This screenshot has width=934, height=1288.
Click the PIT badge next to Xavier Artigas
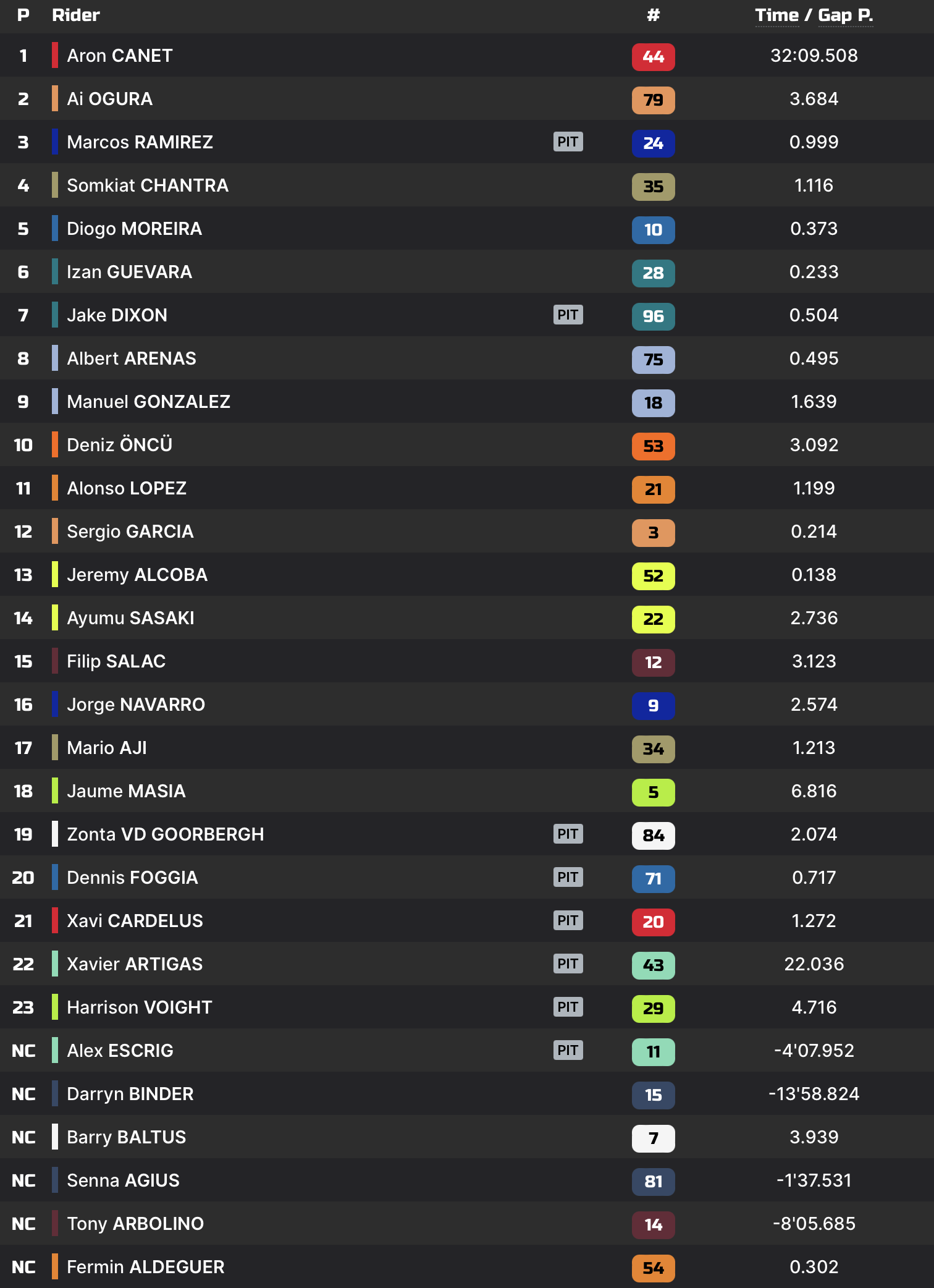coord(568,964)
